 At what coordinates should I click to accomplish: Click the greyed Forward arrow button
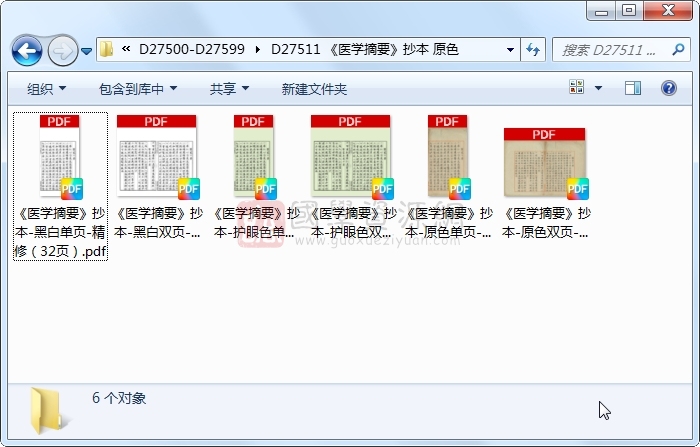[x=62, y=51]
